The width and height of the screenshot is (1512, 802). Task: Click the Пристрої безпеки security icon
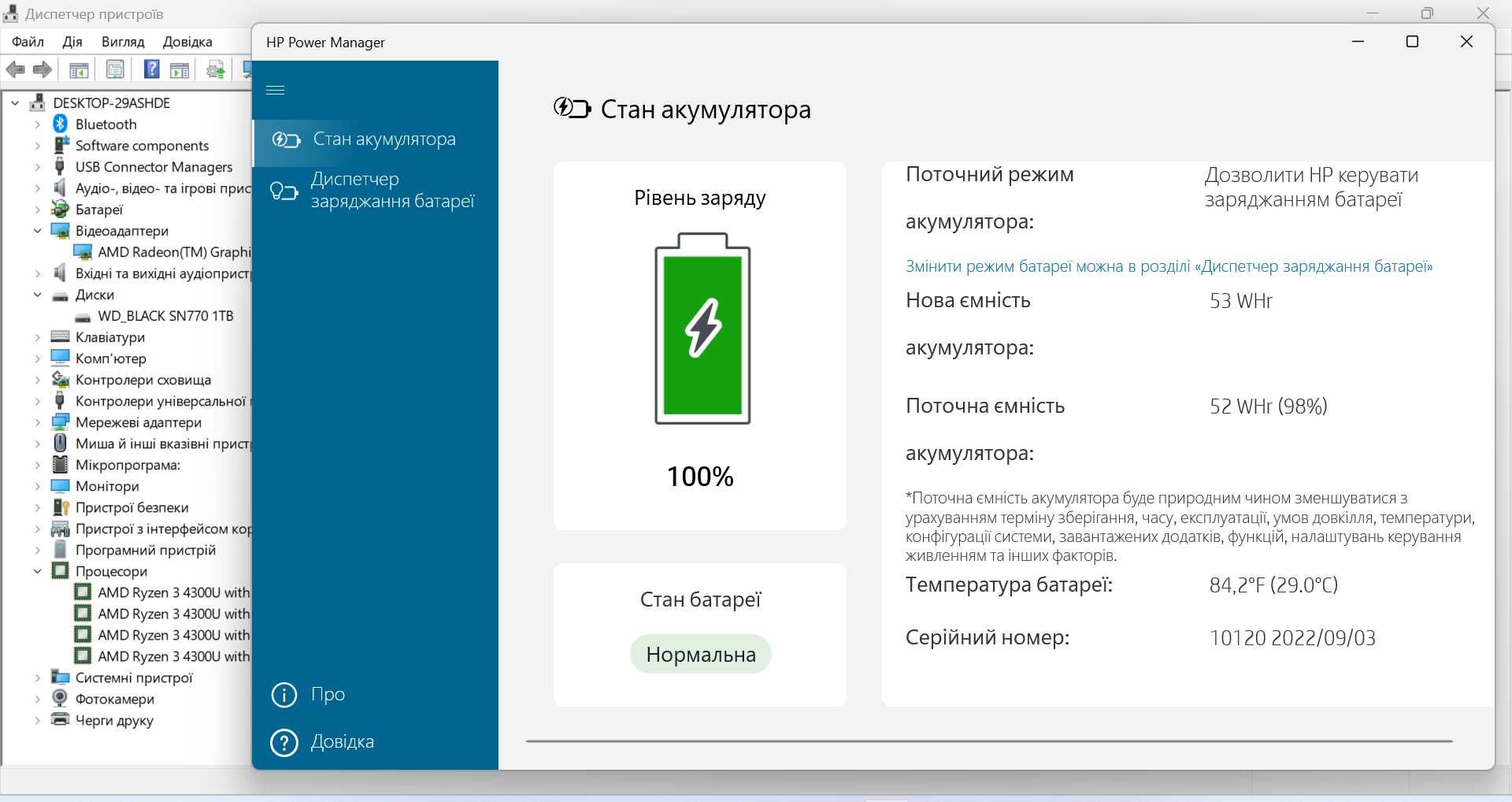60,507
